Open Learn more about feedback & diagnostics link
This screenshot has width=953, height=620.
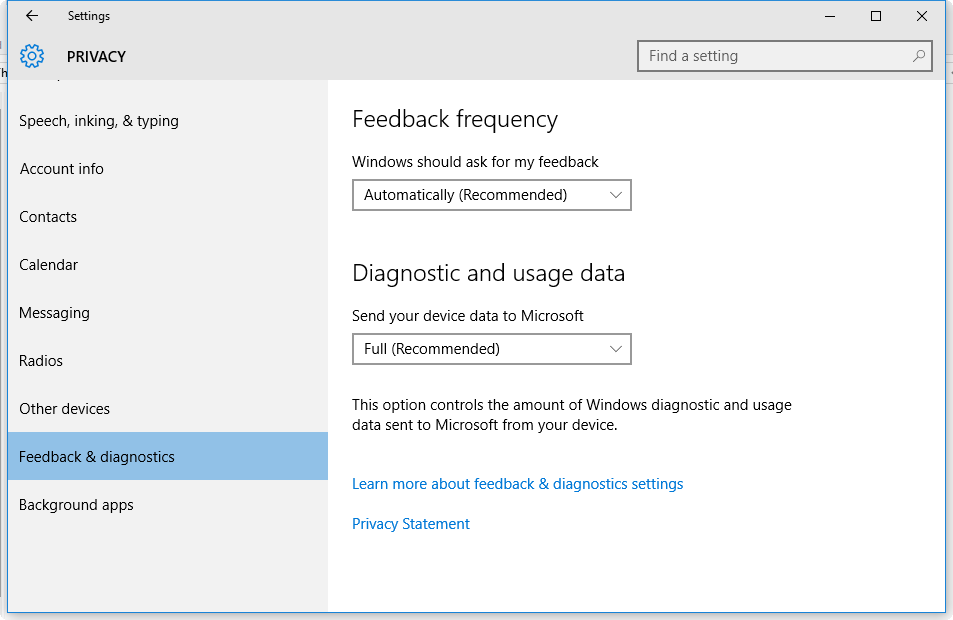517,484
